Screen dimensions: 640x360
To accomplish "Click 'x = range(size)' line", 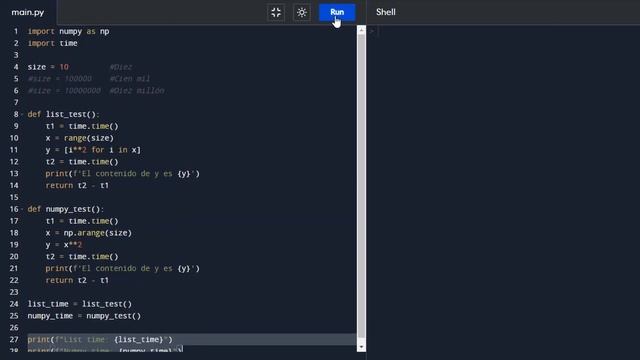I will pyautogui.click(x=80, y=138).
